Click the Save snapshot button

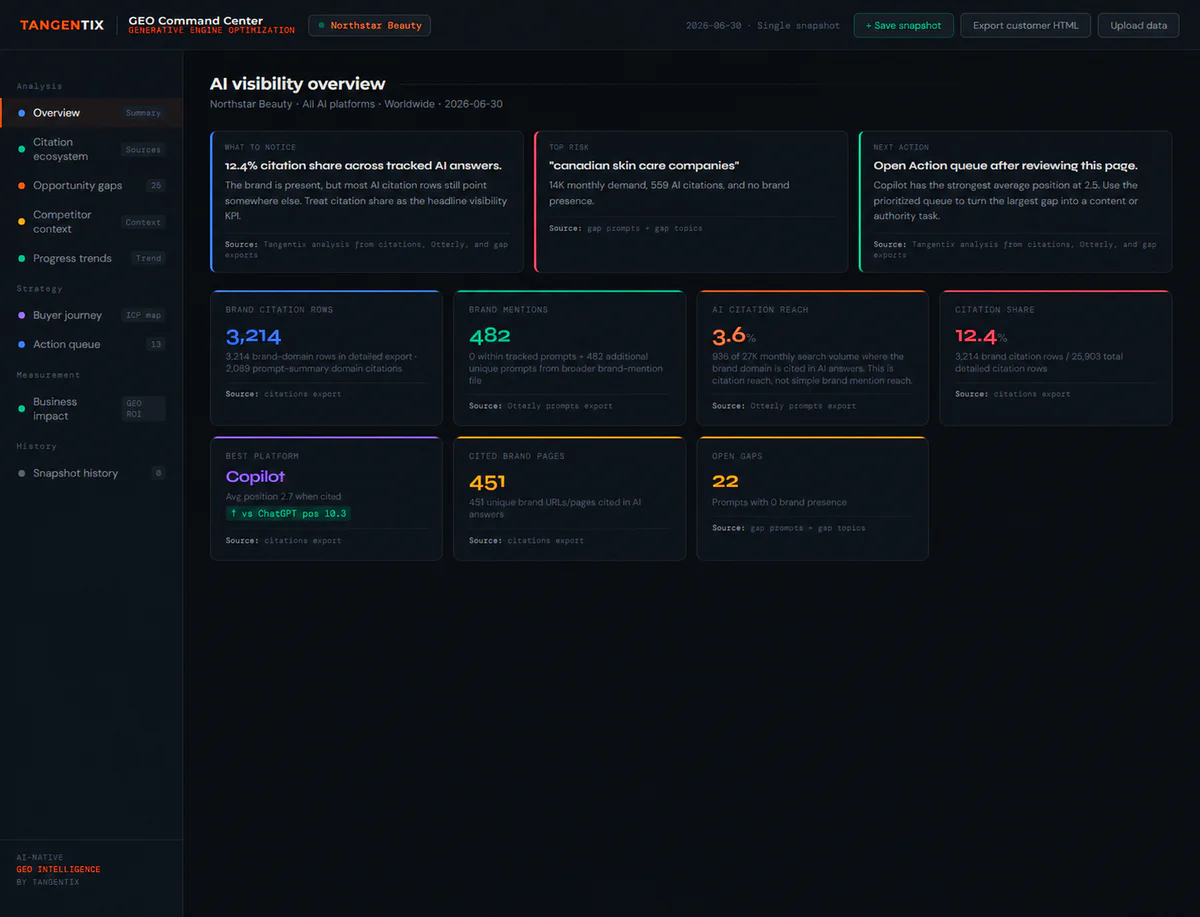(x=904, y=25)
